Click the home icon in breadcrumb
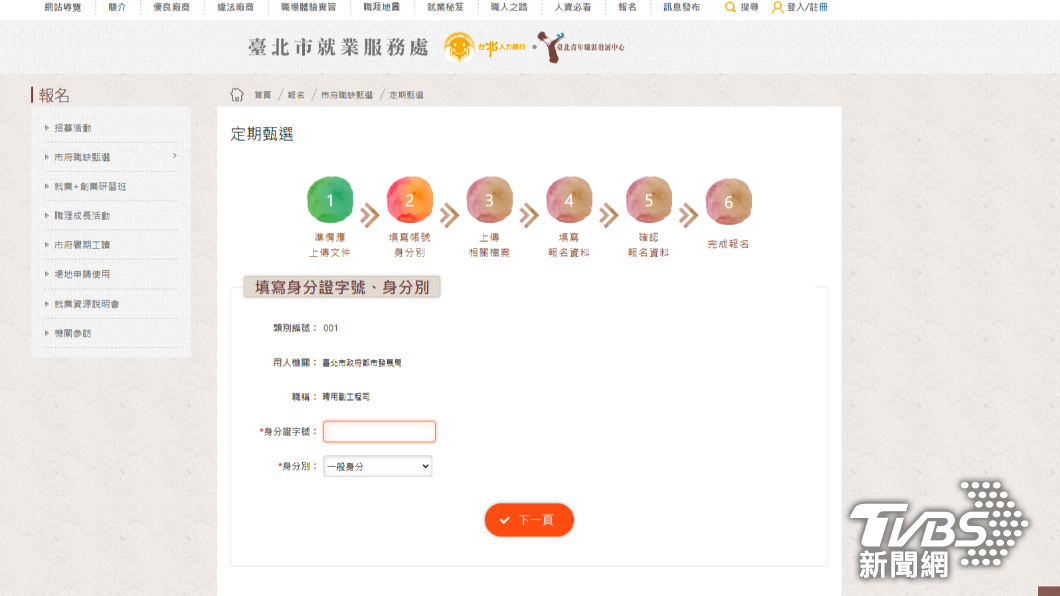Image resolution: width=1060 pixels, height=596 pixels. [237, 95]
